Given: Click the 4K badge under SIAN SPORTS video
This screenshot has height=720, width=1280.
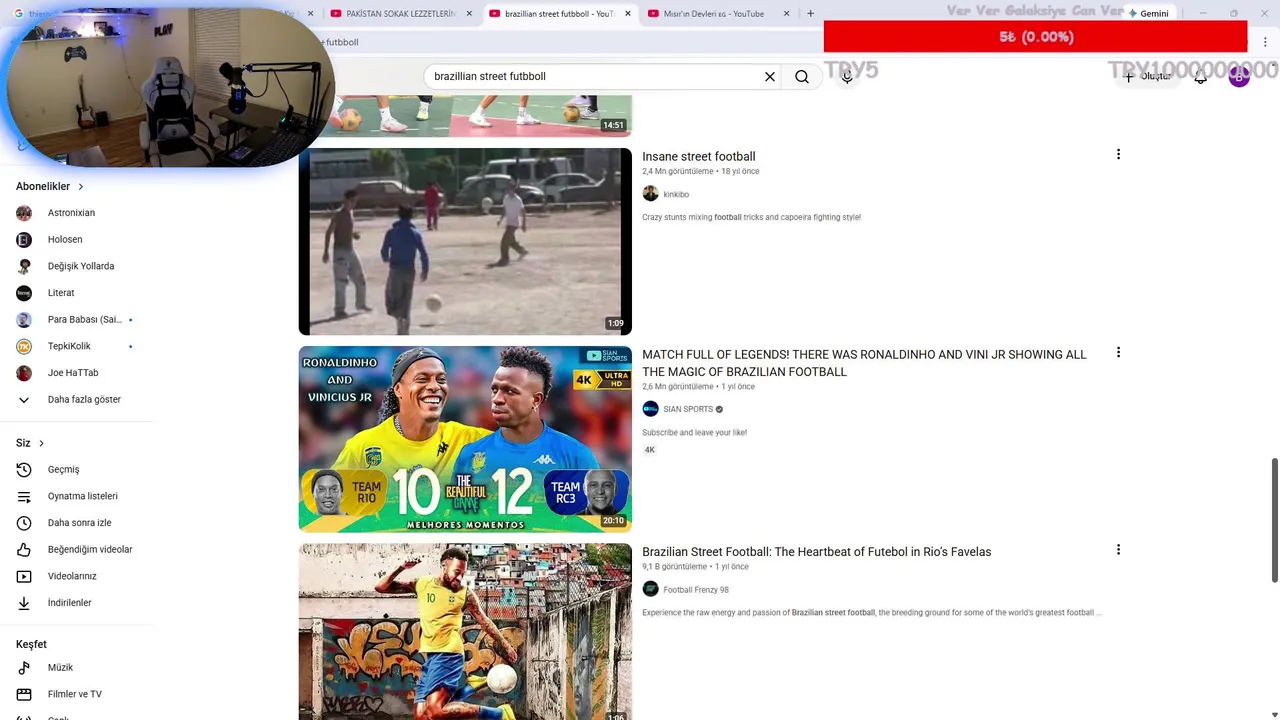Looking at the screenshot, I should pyautogui.click(x=649, y=450).
